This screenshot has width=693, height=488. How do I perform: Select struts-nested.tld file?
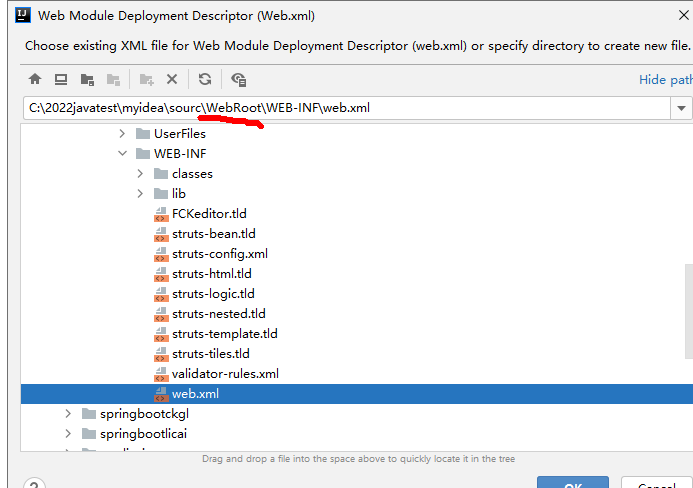[x=219, y=314]
